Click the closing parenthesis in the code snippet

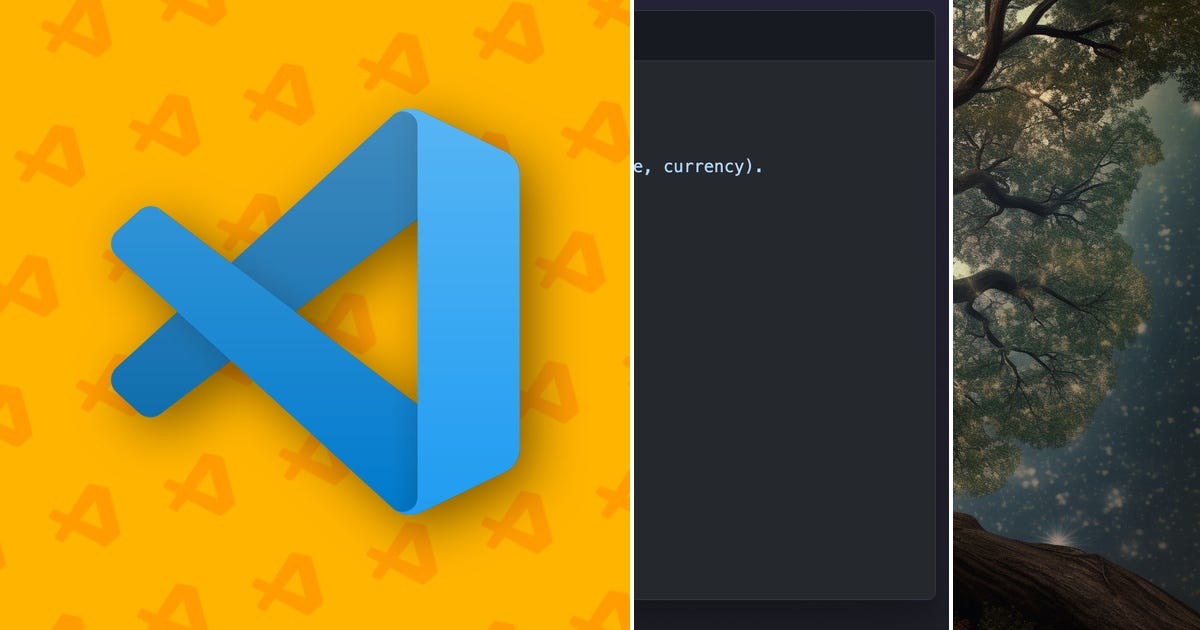748,166
